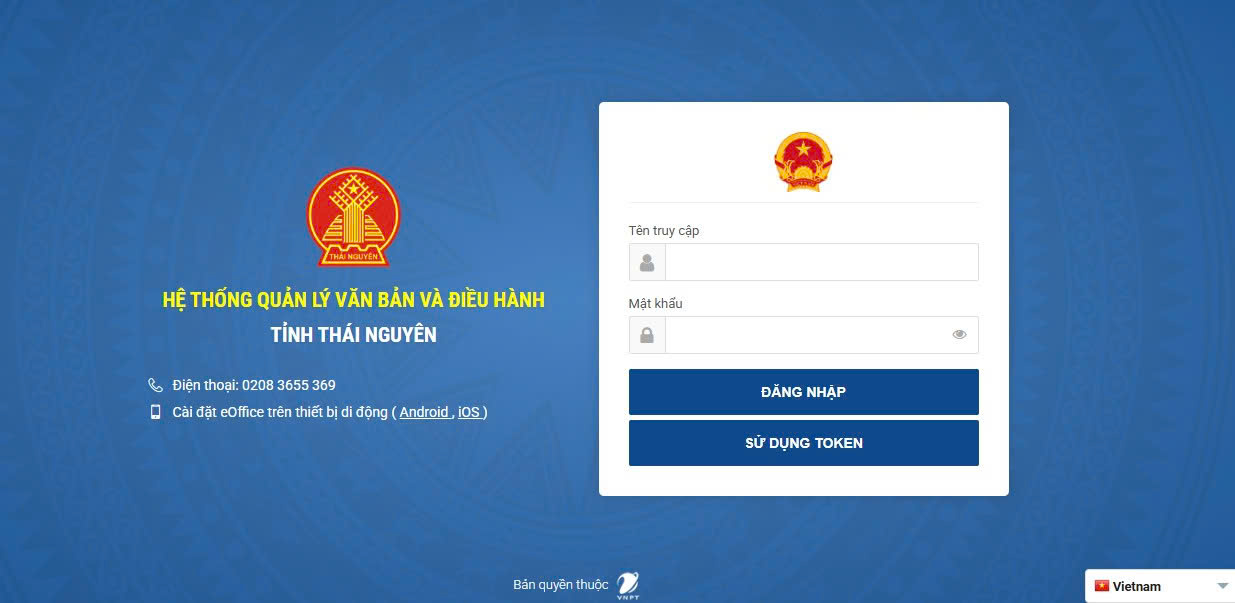Image resolution: width=1235 pixels, height=603 pixels.
Task: Click the VNPT logo in the footer
Action: (628, 584)
